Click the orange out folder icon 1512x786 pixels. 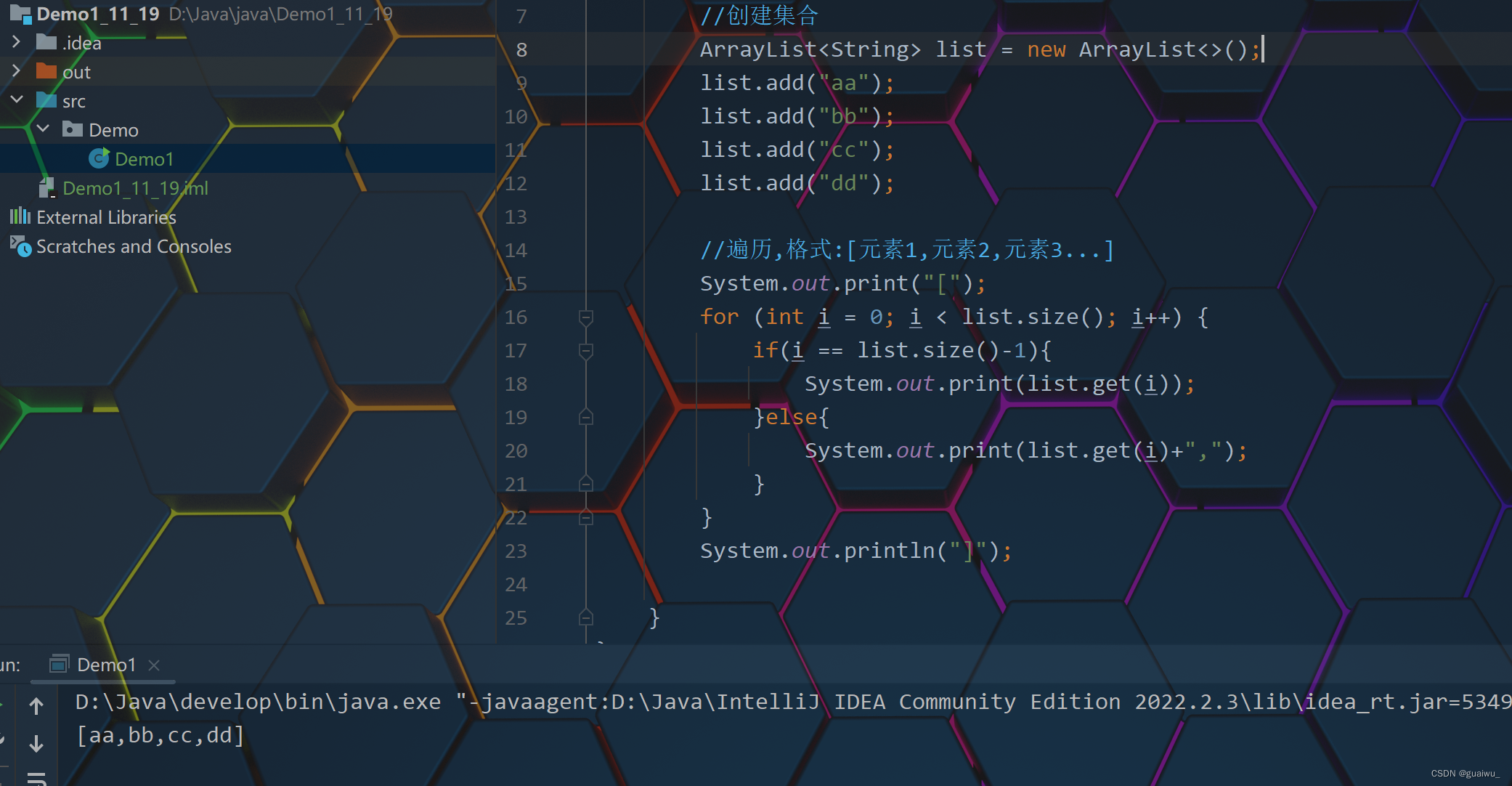(x=46, y=71)
